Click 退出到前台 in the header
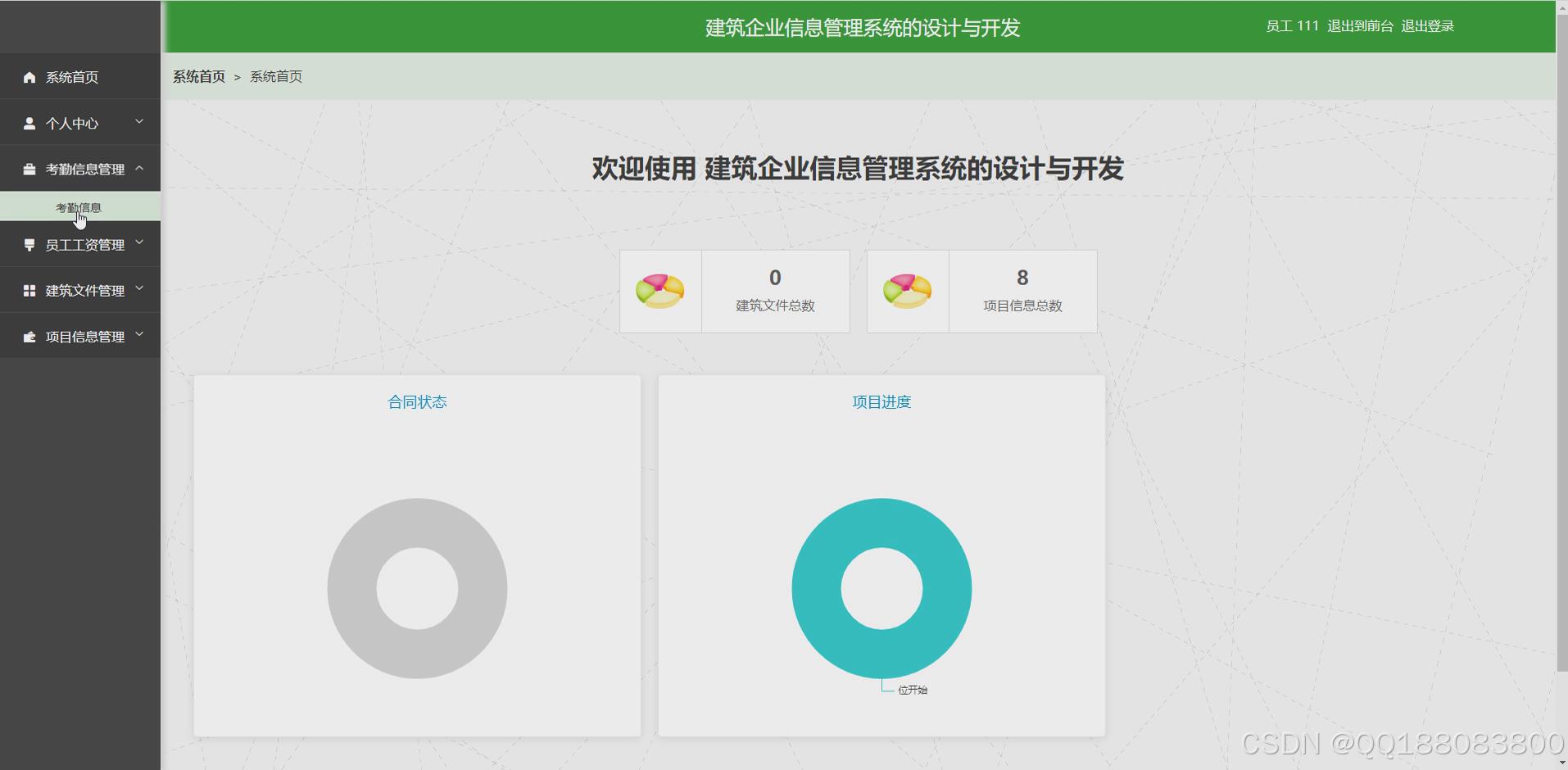 (1359, 25)
